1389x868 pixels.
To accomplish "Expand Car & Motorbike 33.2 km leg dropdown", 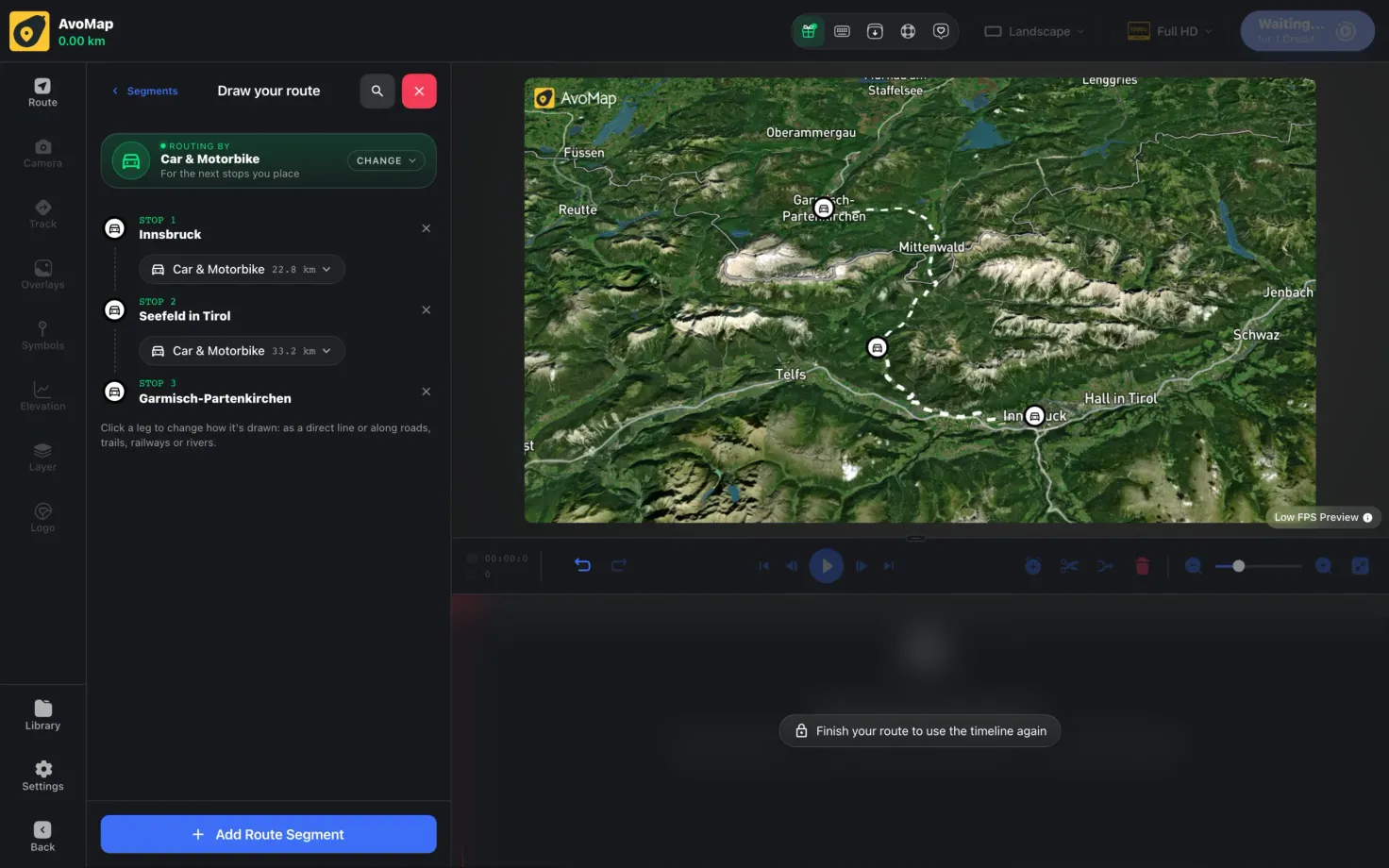I will click(242, 350).
